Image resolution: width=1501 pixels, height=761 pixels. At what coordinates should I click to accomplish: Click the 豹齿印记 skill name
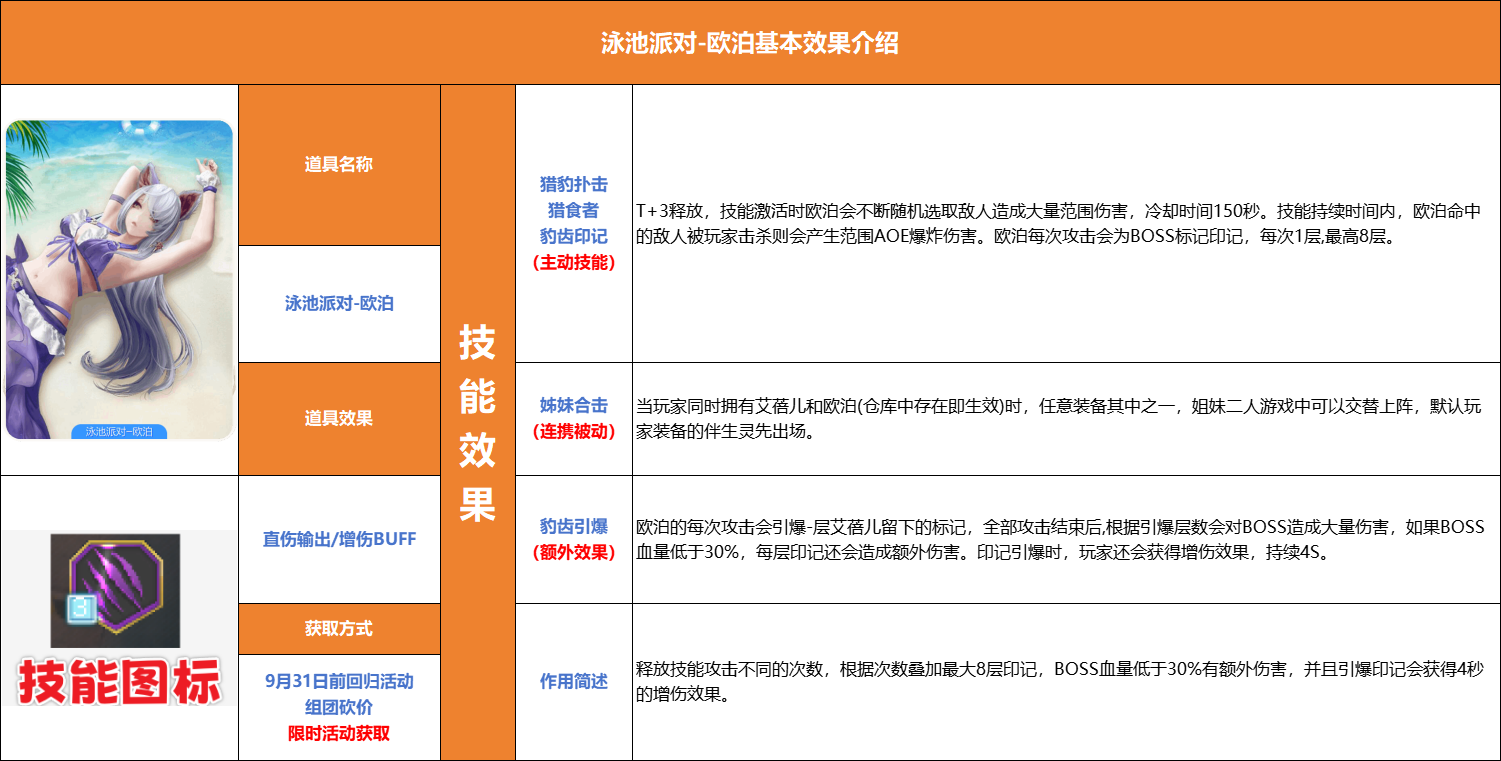(x=574, y=237)
